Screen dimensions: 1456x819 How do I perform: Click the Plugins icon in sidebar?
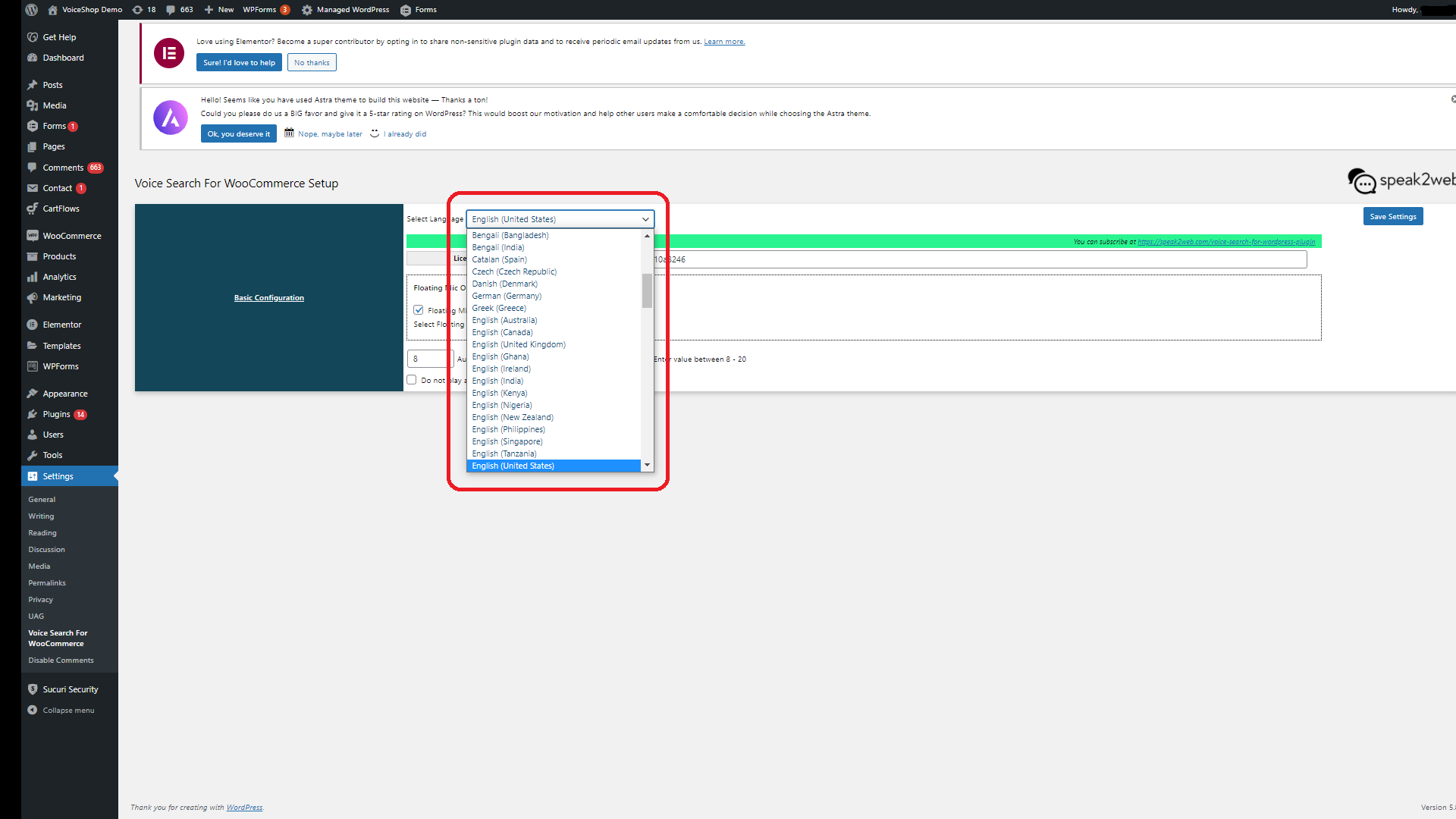pyautogui.click(x=32, y=414)
